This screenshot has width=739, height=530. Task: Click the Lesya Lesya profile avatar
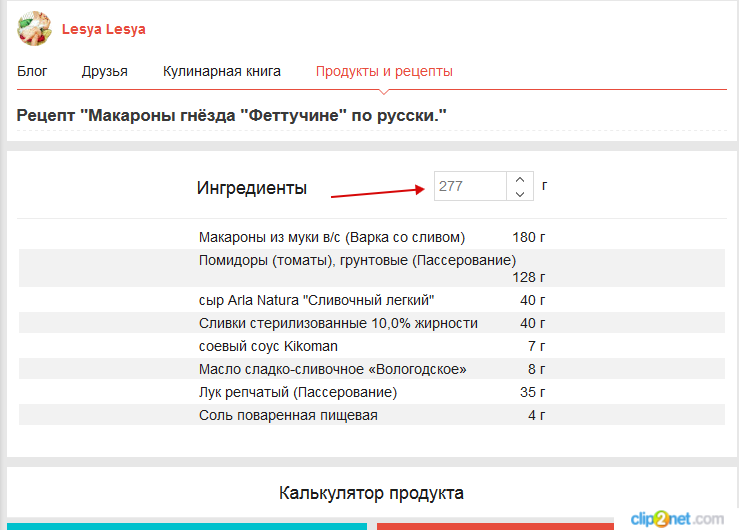(34, 29)
